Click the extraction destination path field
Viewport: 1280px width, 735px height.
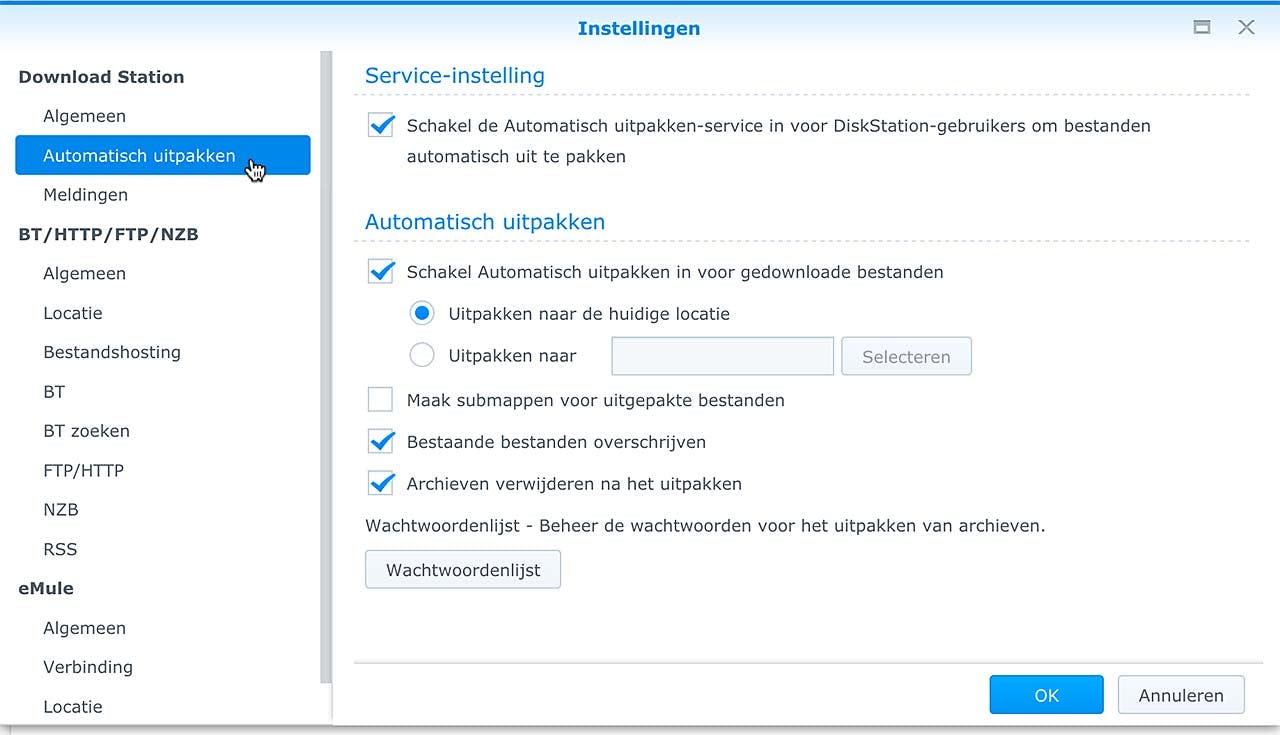coord(722,355)
